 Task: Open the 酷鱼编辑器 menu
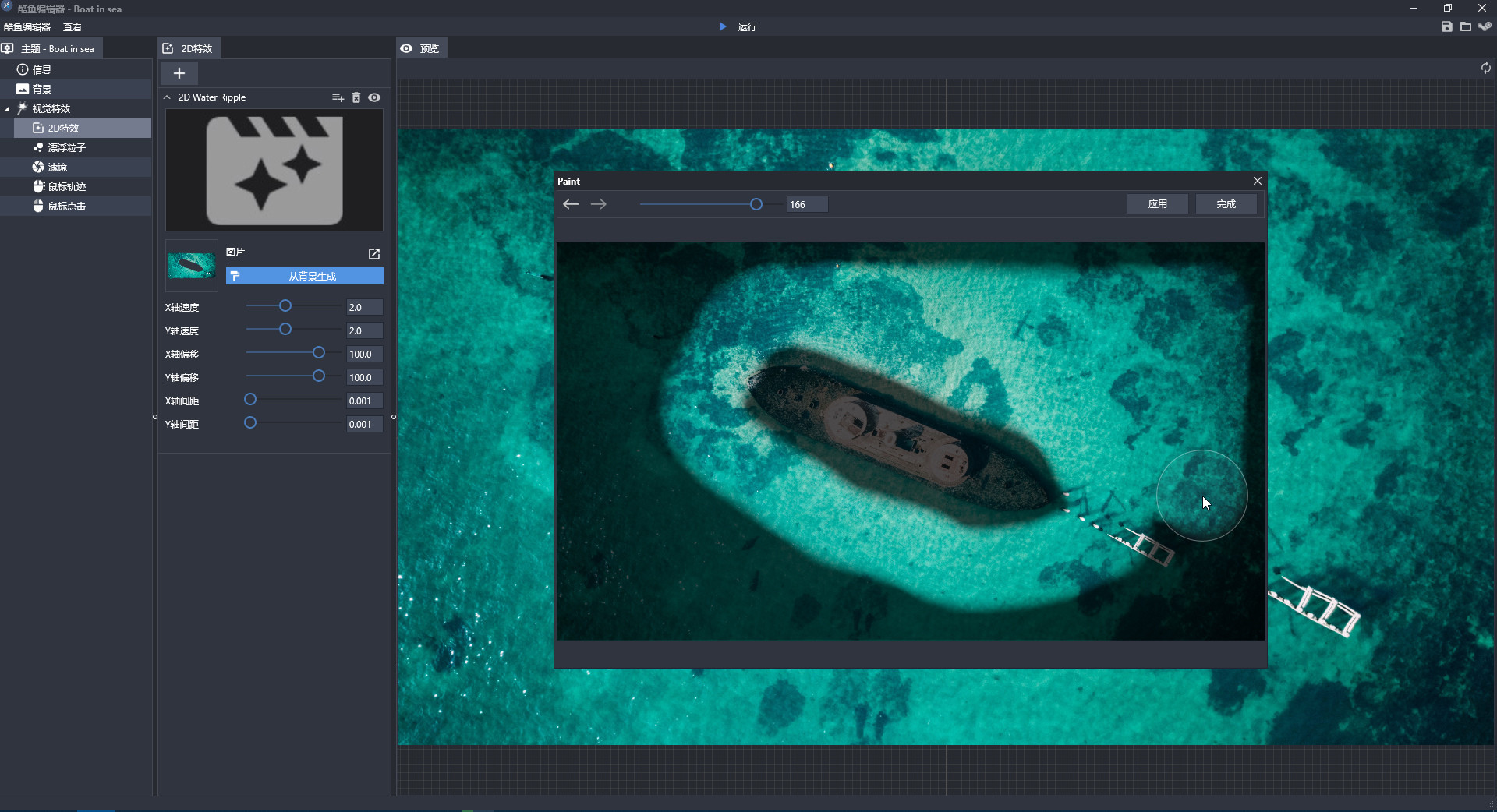pos(27,26)
